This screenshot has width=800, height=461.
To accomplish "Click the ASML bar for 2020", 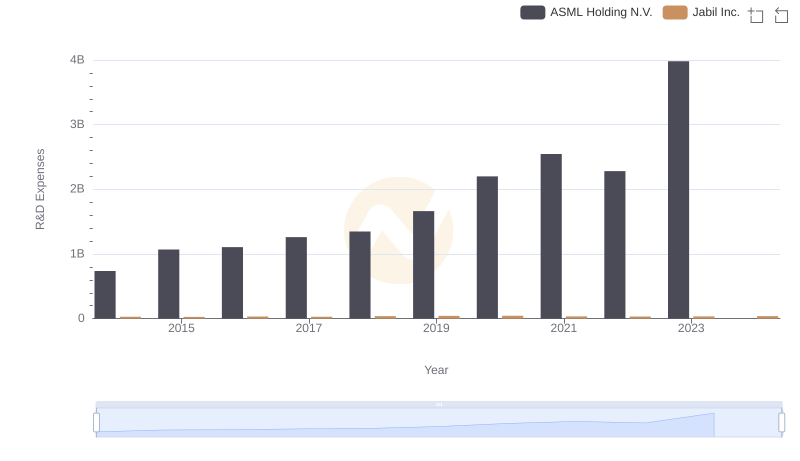I will tap(487, 247).
